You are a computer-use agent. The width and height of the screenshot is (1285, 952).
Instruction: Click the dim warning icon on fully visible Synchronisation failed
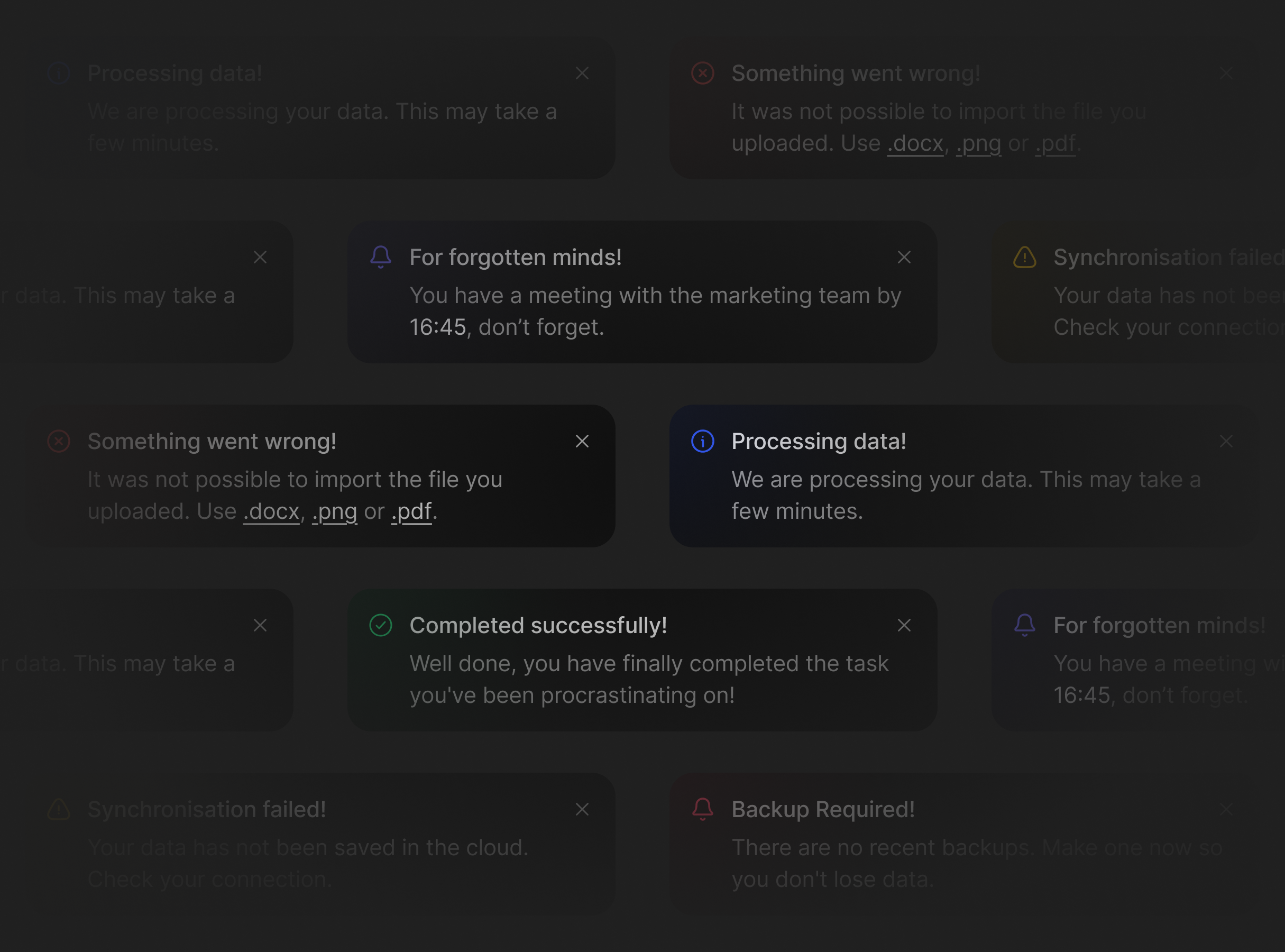(59, 809)
